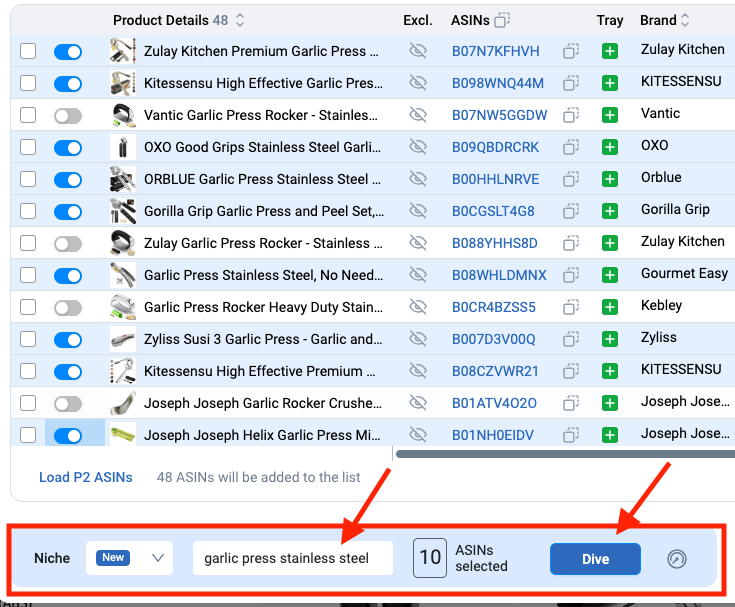This screenshot has height=607, width=735.
Task: Tick checkbox for Joseph Joseph Helix Garlic Press
Action: pos(28,435)
